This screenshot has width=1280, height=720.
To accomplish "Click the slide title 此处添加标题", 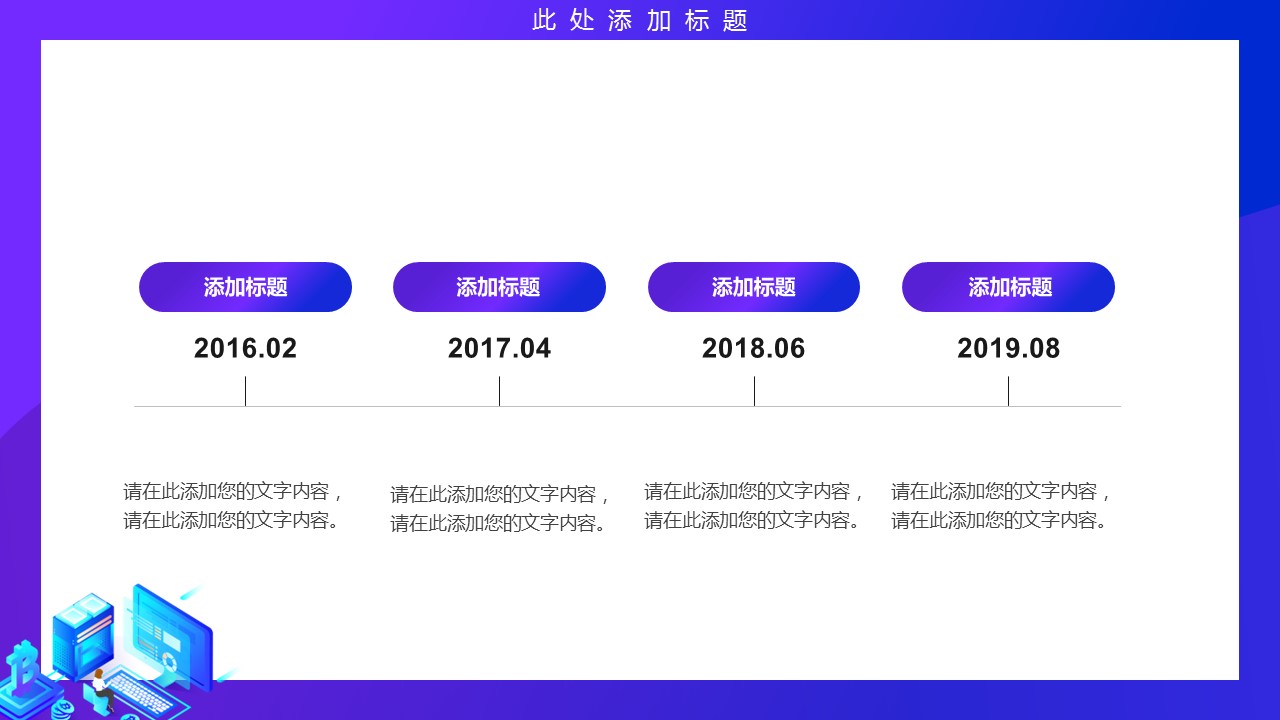I will point(640,20).
